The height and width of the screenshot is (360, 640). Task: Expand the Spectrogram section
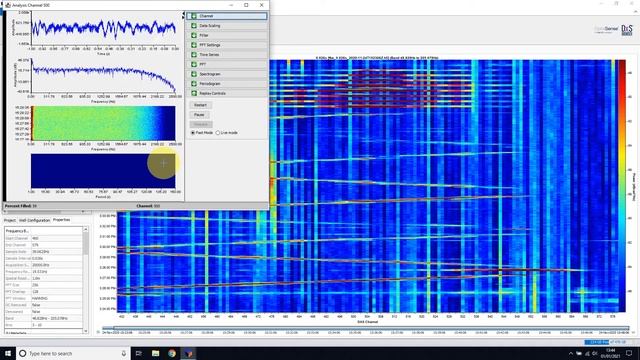click(227, 74)
